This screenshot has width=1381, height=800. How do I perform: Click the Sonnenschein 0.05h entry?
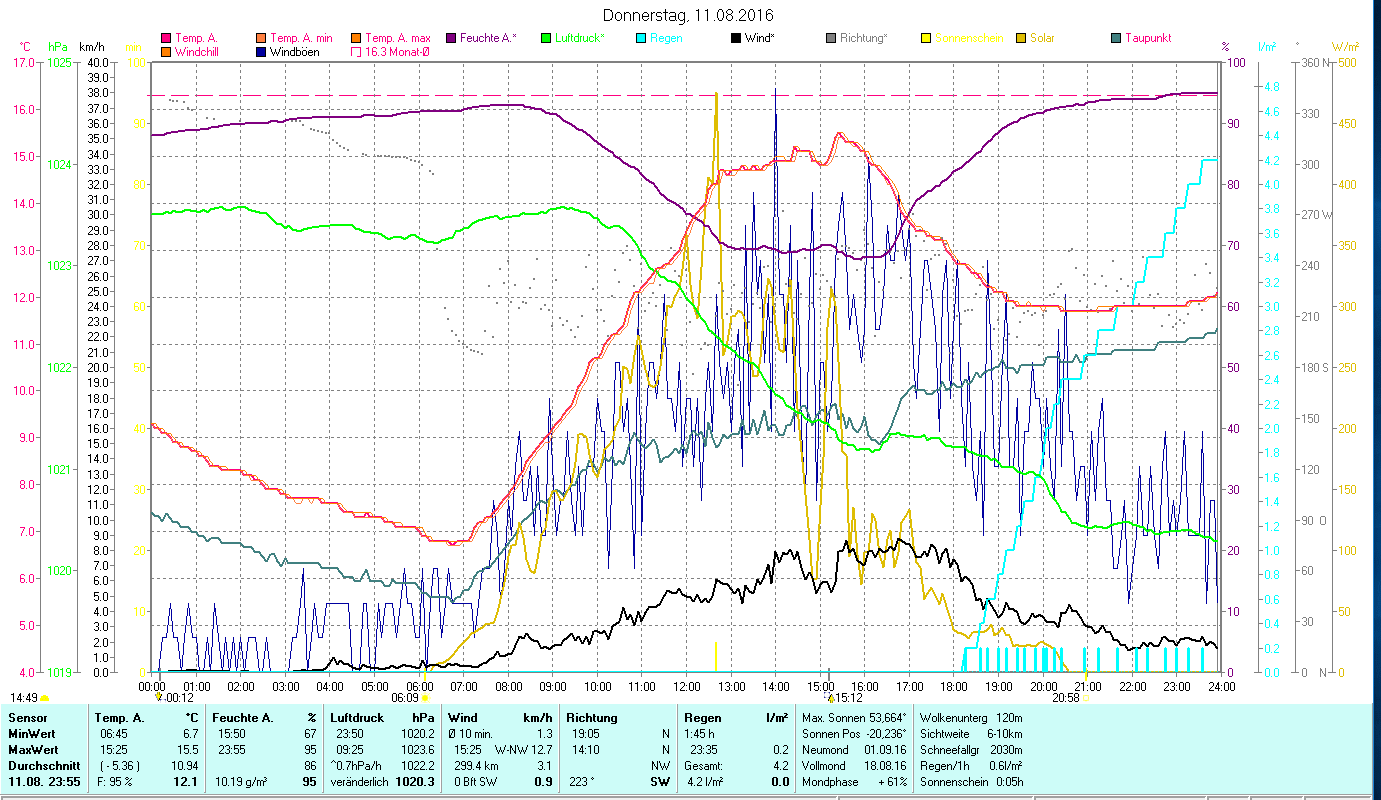(971, 781)
